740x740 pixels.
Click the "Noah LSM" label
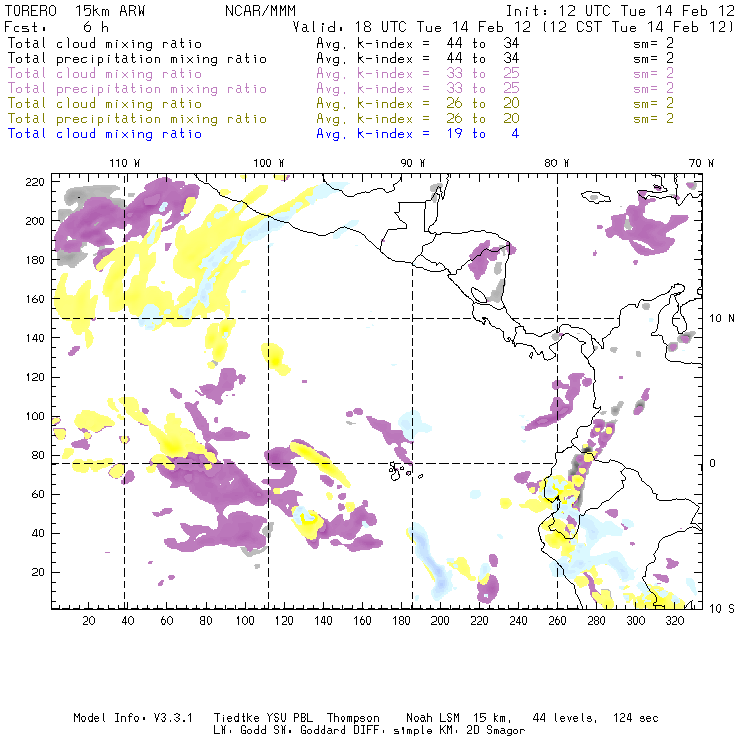(x=433, y=718)
